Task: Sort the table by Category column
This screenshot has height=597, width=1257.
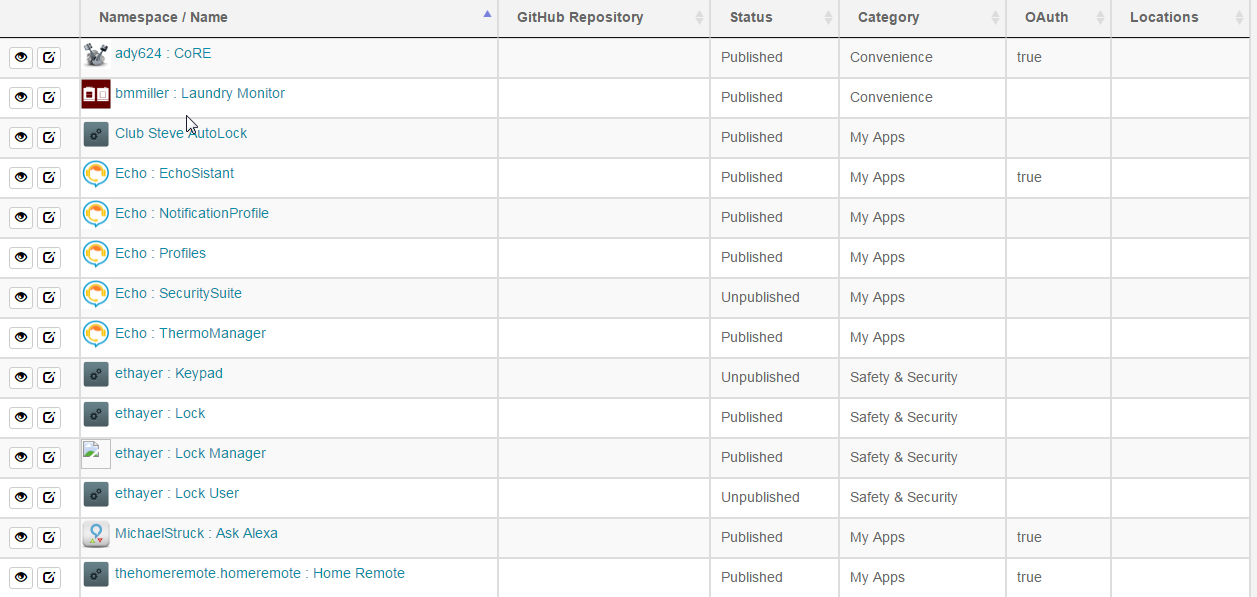Action: point(922,17)
